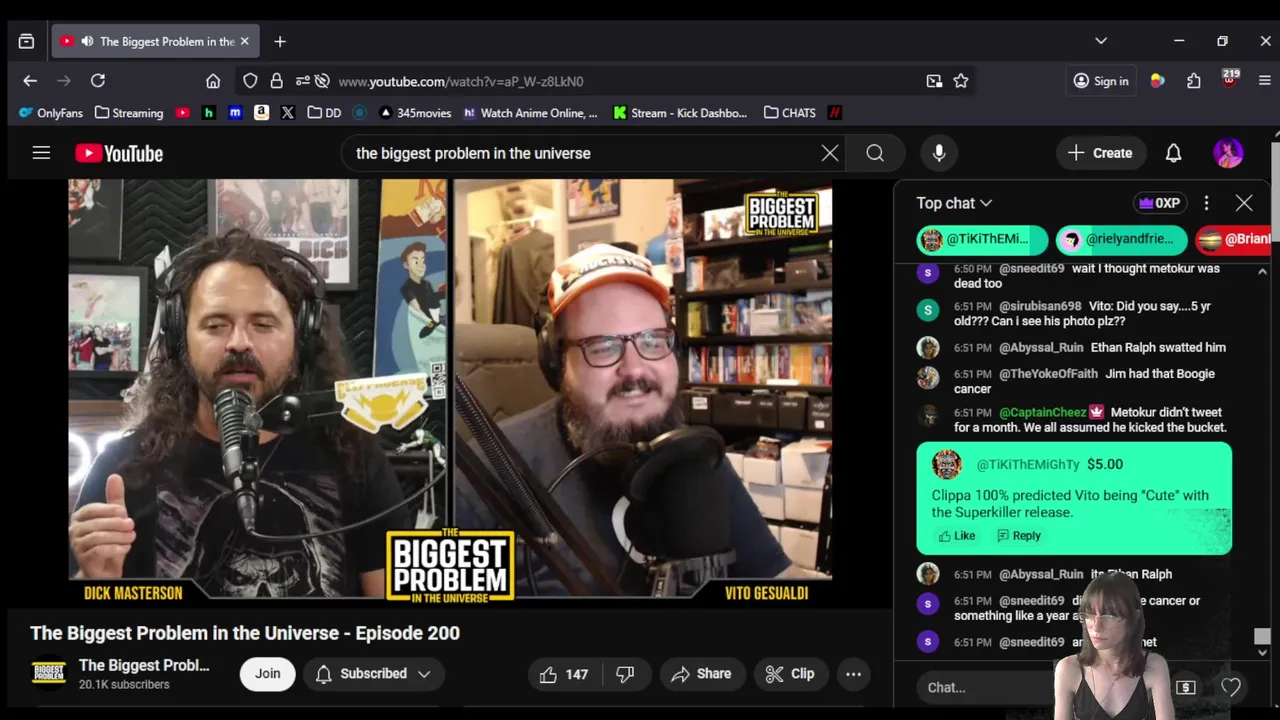Screen dimensions: 1280x720
Task: Open a new browser tab
Action: pyautogui.click(x=280, y=41)
